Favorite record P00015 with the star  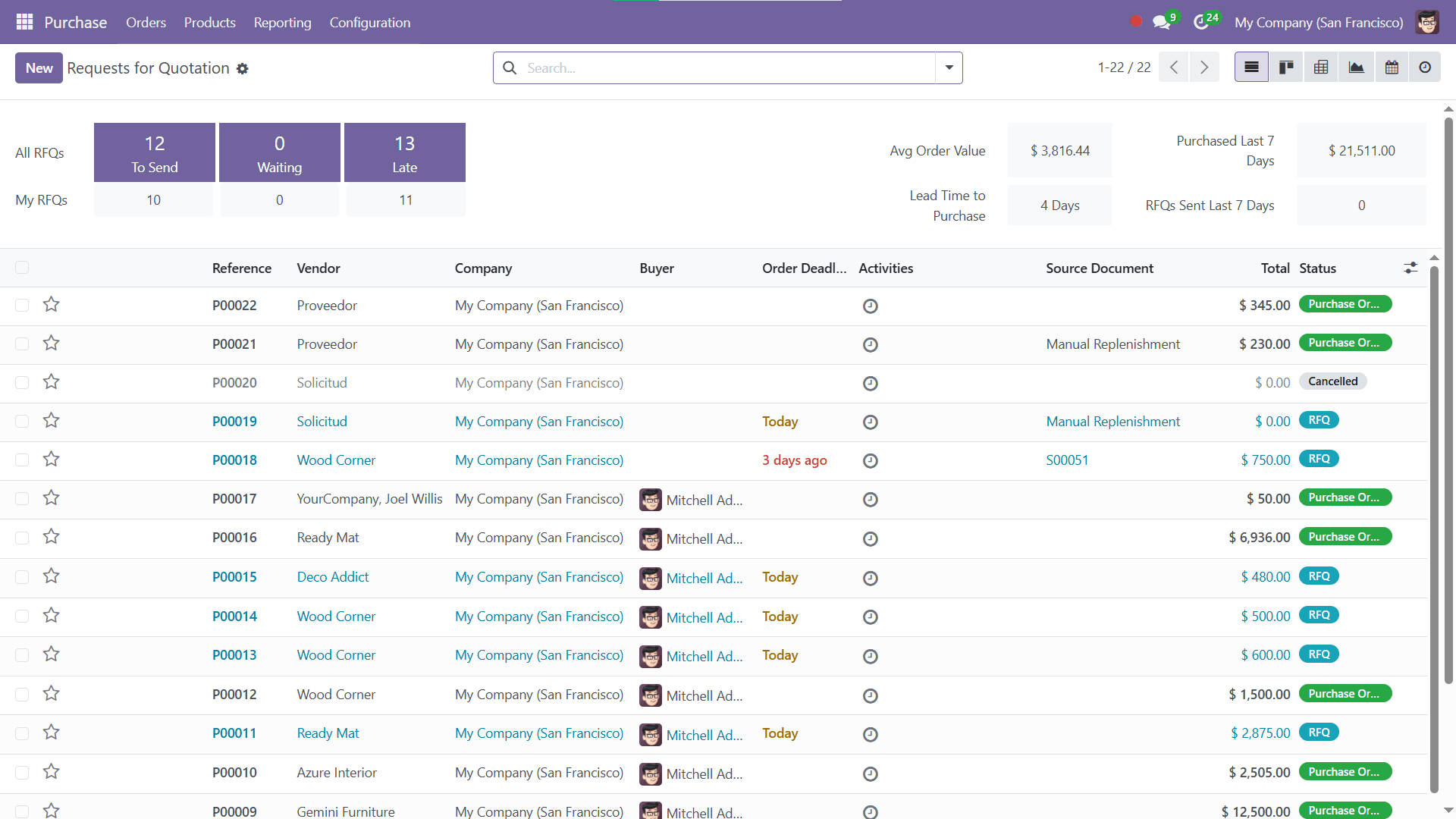click(x=51, y=576)
